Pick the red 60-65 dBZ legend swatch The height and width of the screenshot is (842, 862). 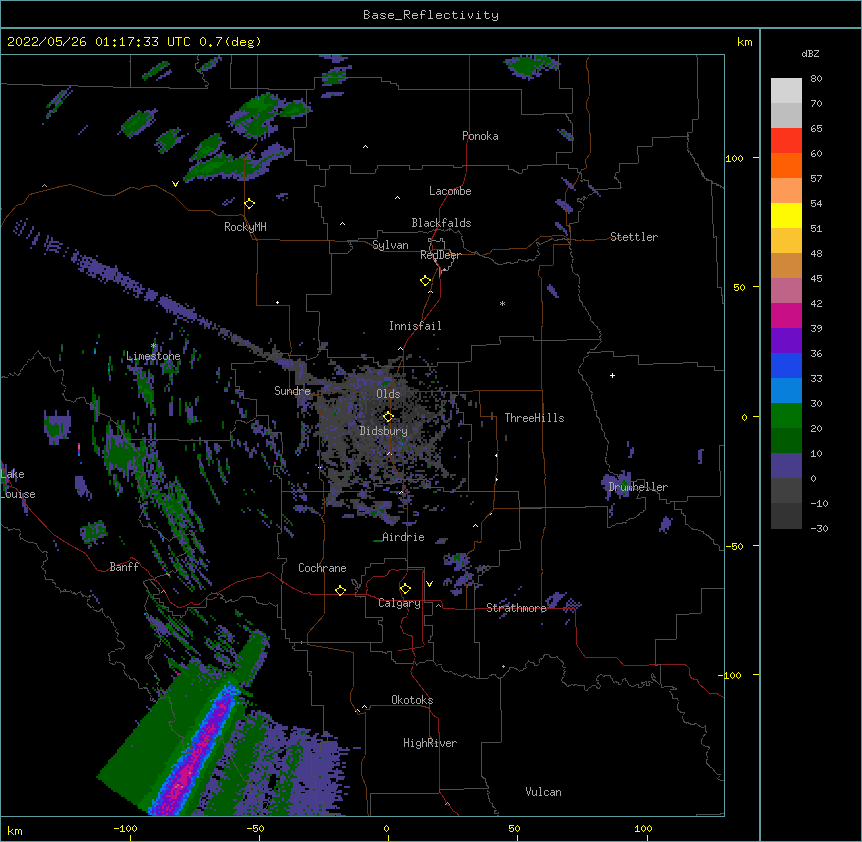point(786,141)
